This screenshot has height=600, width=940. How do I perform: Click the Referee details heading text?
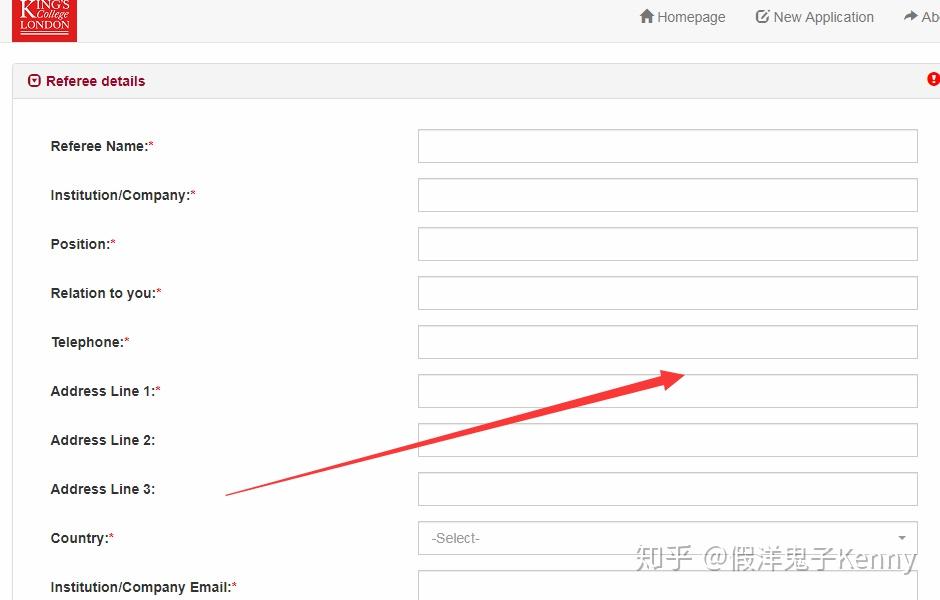(95, 81)
